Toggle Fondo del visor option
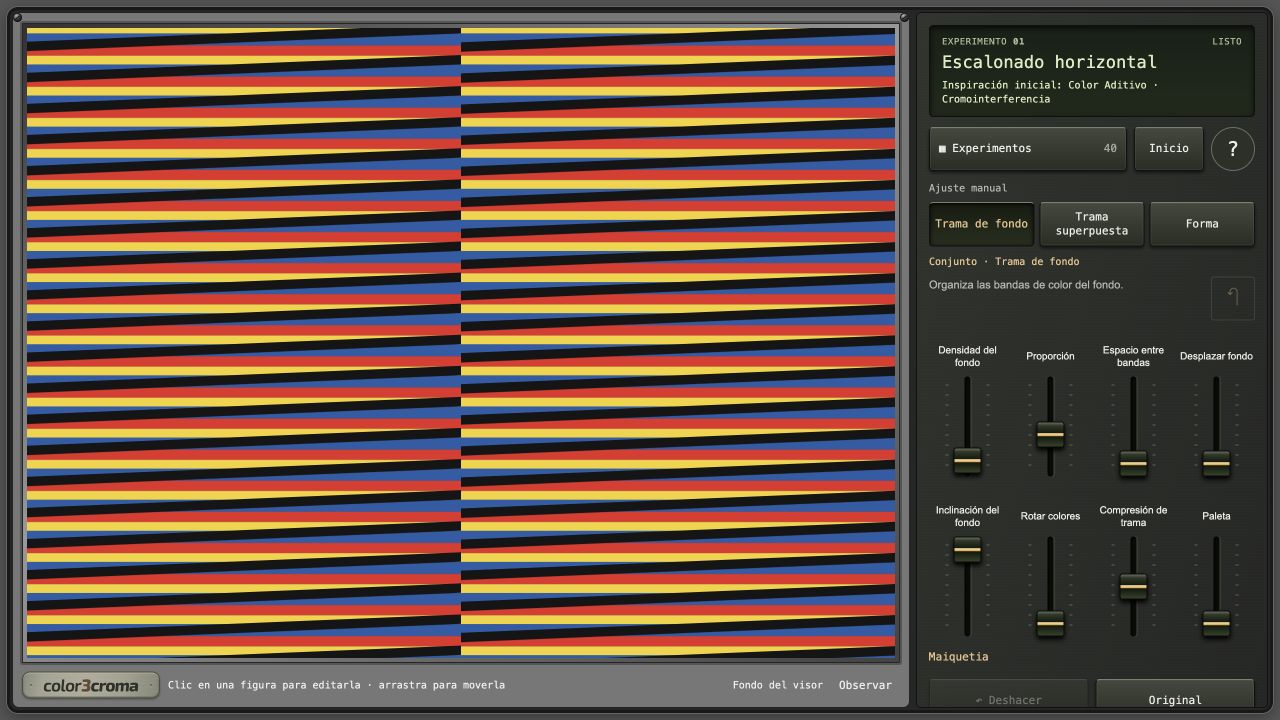 (778, 685)
